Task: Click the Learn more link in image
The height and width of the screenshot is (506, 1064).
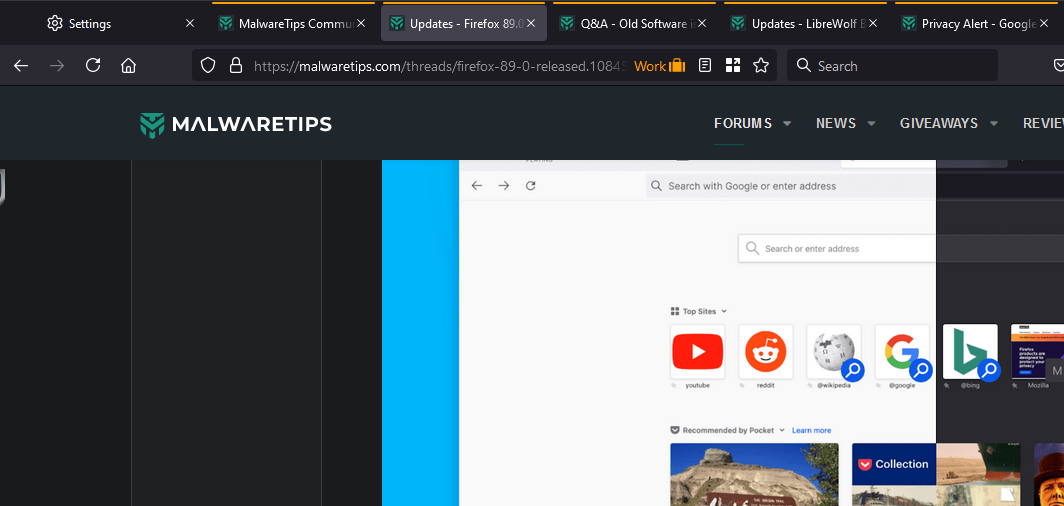Action: 811,430
